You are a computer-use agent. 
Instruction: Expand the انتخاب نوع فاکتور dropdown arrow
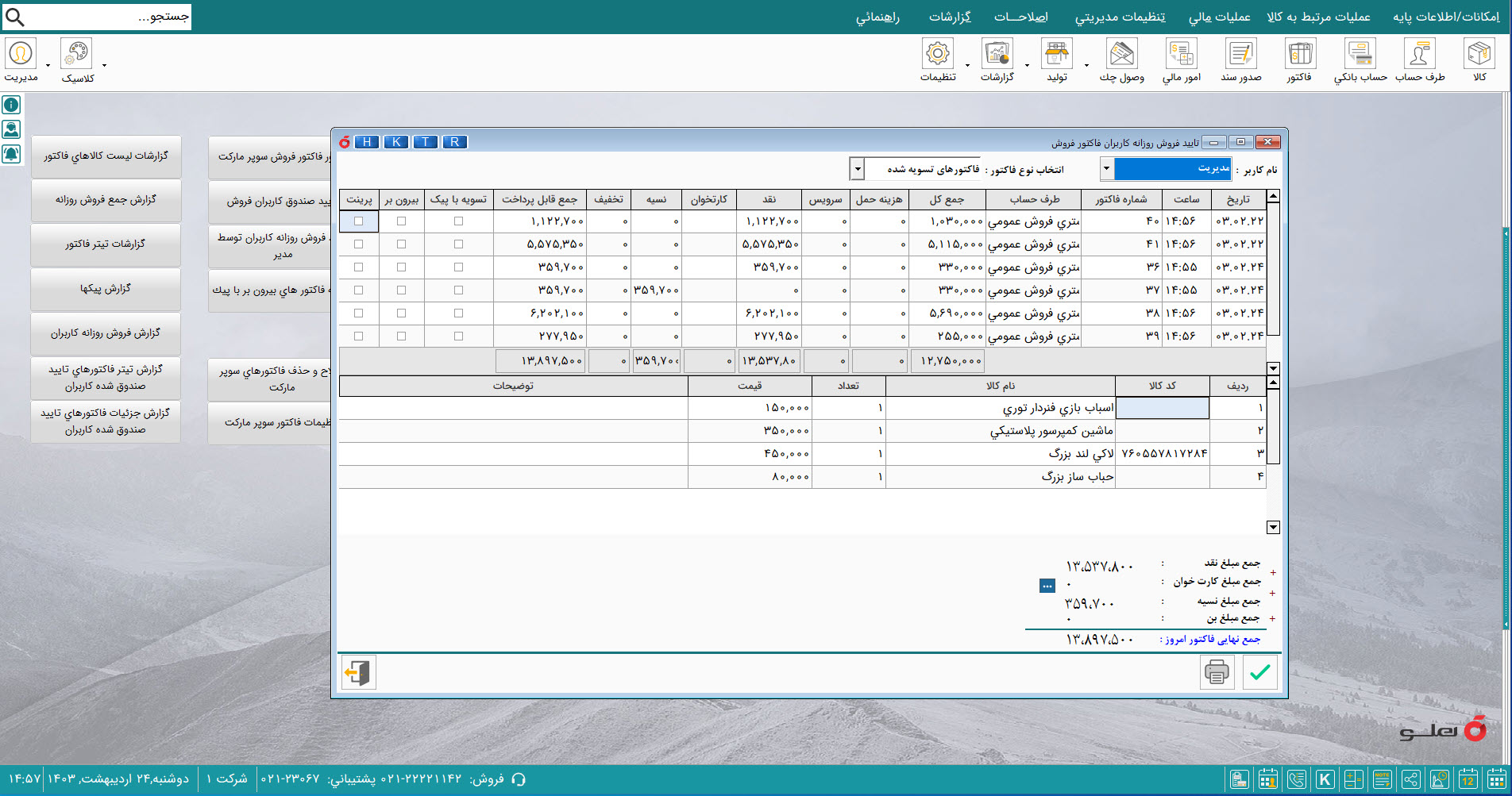coord(857,169)
